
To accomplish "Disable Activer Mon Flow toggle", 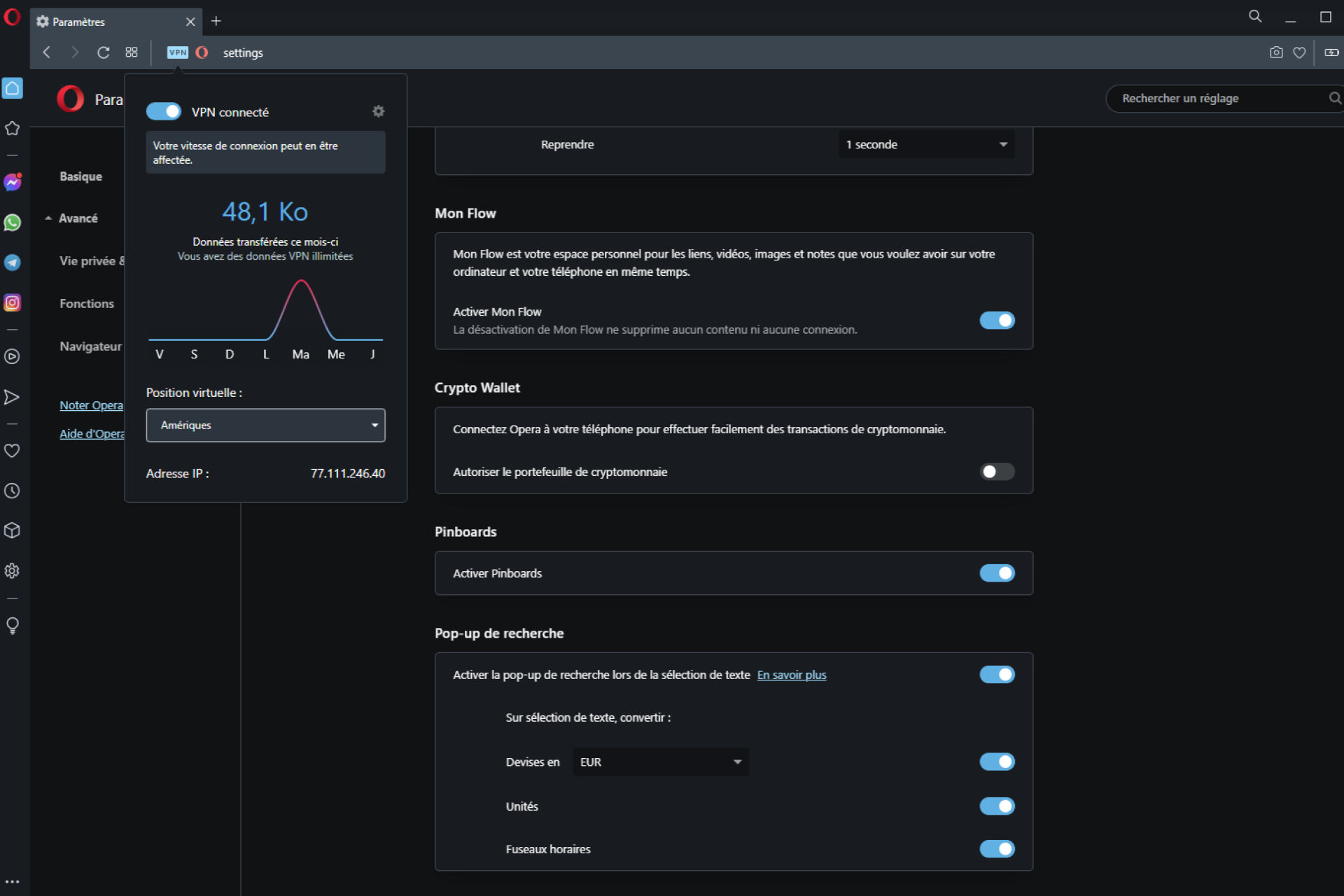I will click(x=997, y=320).
